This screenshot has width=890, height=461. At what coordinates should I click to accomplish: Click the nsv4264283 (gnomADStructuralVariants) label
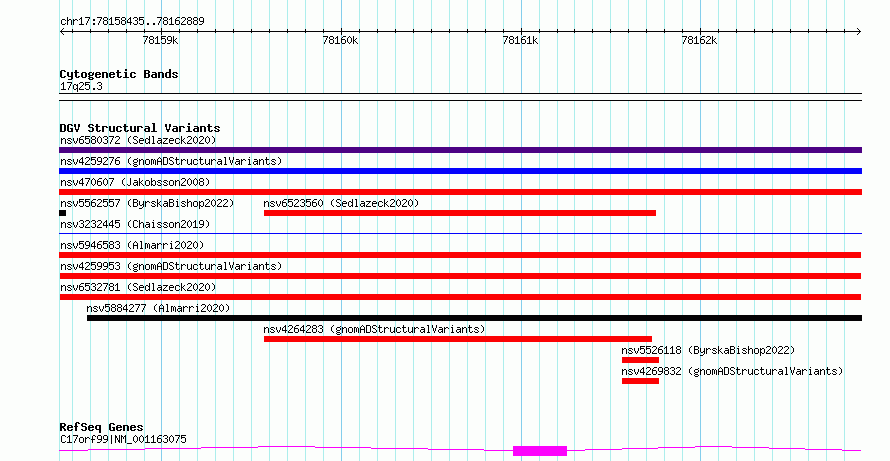click(x=374, y=329)
